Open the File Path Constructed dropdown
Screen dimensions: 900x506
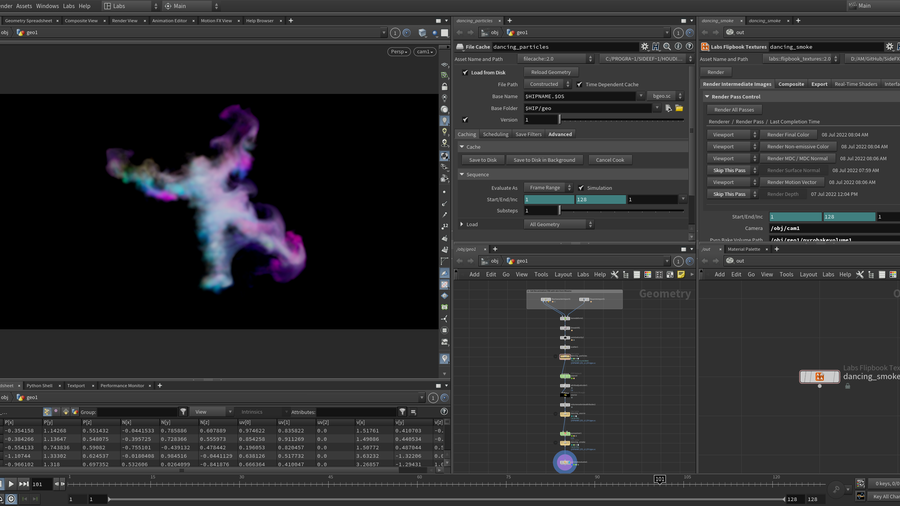(x=547, y=84)
